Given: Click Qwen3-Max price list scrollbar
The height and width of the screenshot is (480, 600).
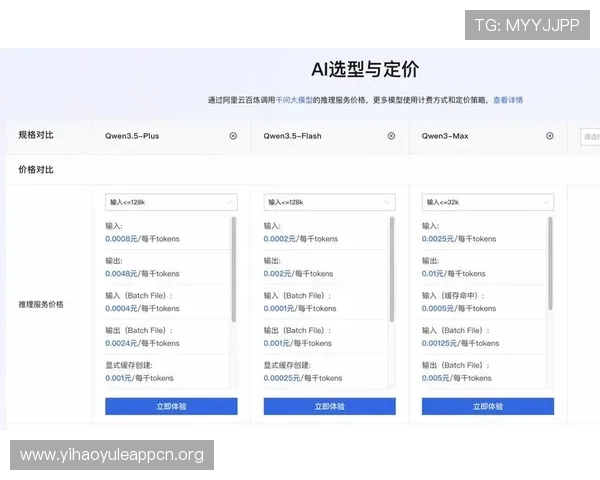Looking at the screenshot, I should 550,263.
